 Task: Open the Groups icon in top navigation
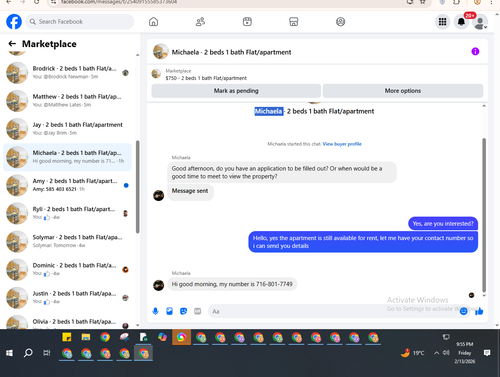pos(340,22)
